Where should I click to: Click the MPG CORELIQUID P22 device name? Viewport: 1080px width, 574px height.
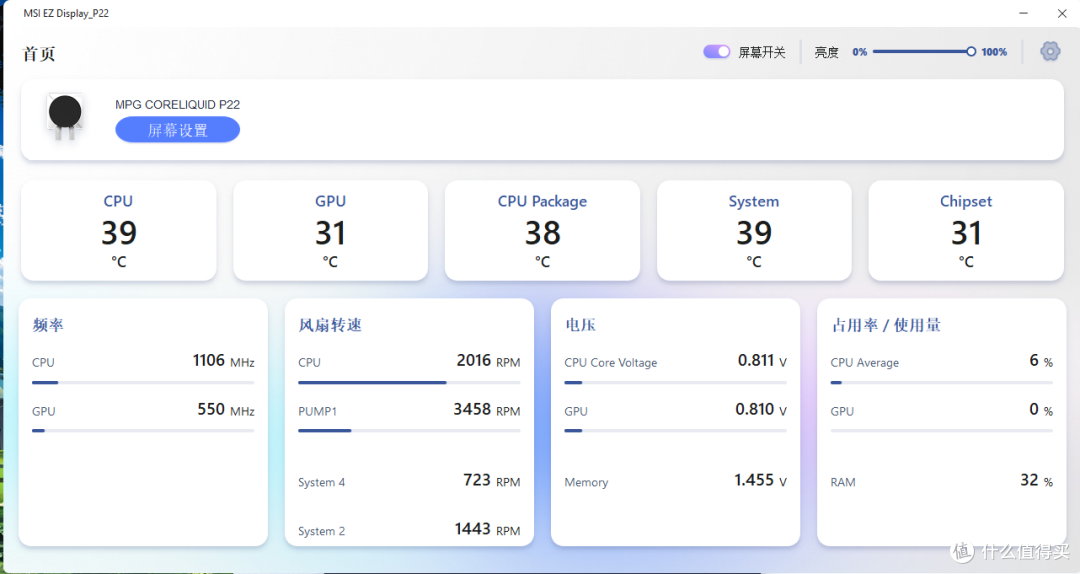[178, 105]
